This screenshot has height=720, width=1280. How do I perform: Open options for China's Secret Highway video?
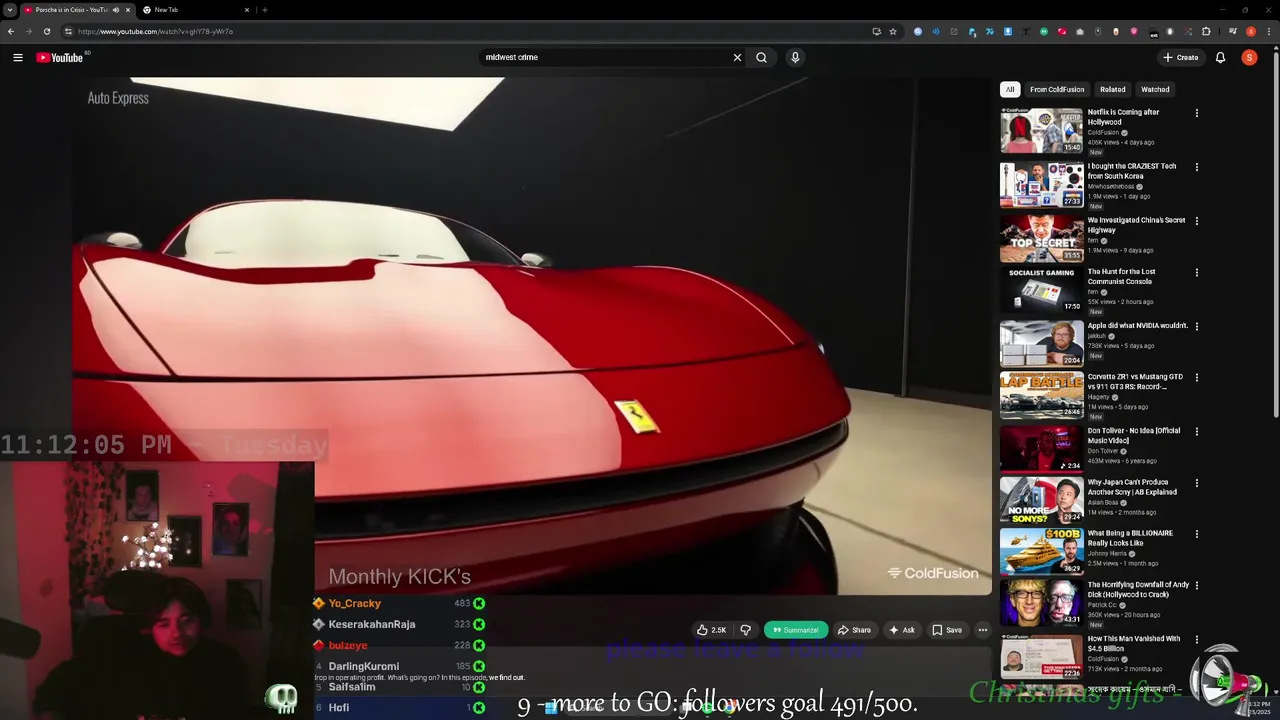(1196, 221)
